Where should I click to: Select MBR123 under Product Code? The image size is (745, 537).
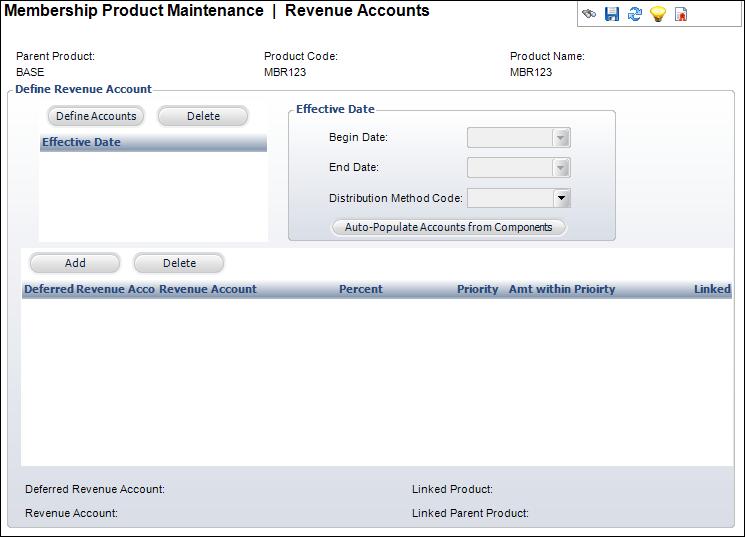(x=285, y=72)
